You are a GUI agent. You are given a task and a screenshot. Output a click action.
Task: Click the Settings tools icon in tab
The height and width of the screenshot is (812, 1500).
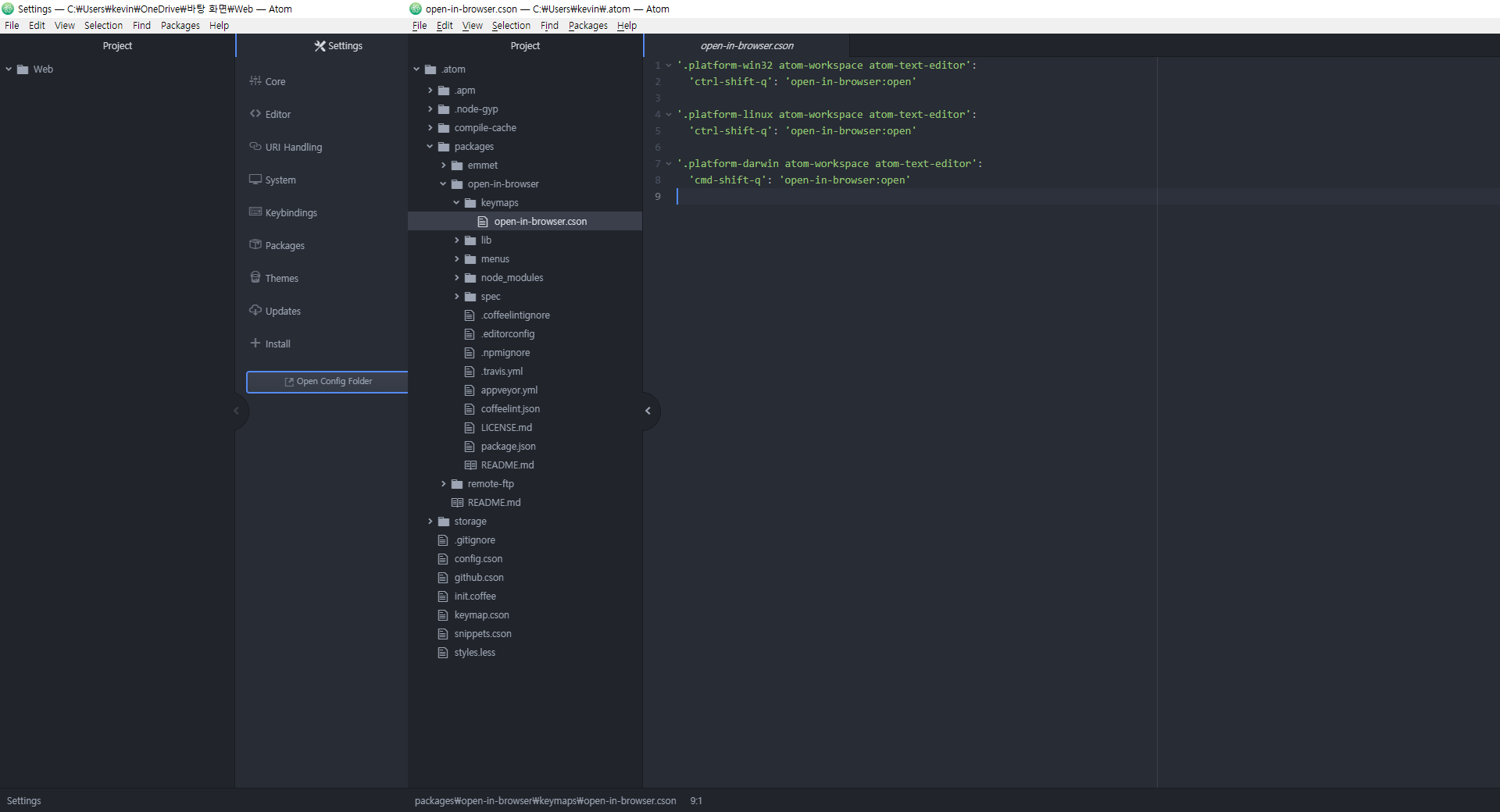[320, 46]
